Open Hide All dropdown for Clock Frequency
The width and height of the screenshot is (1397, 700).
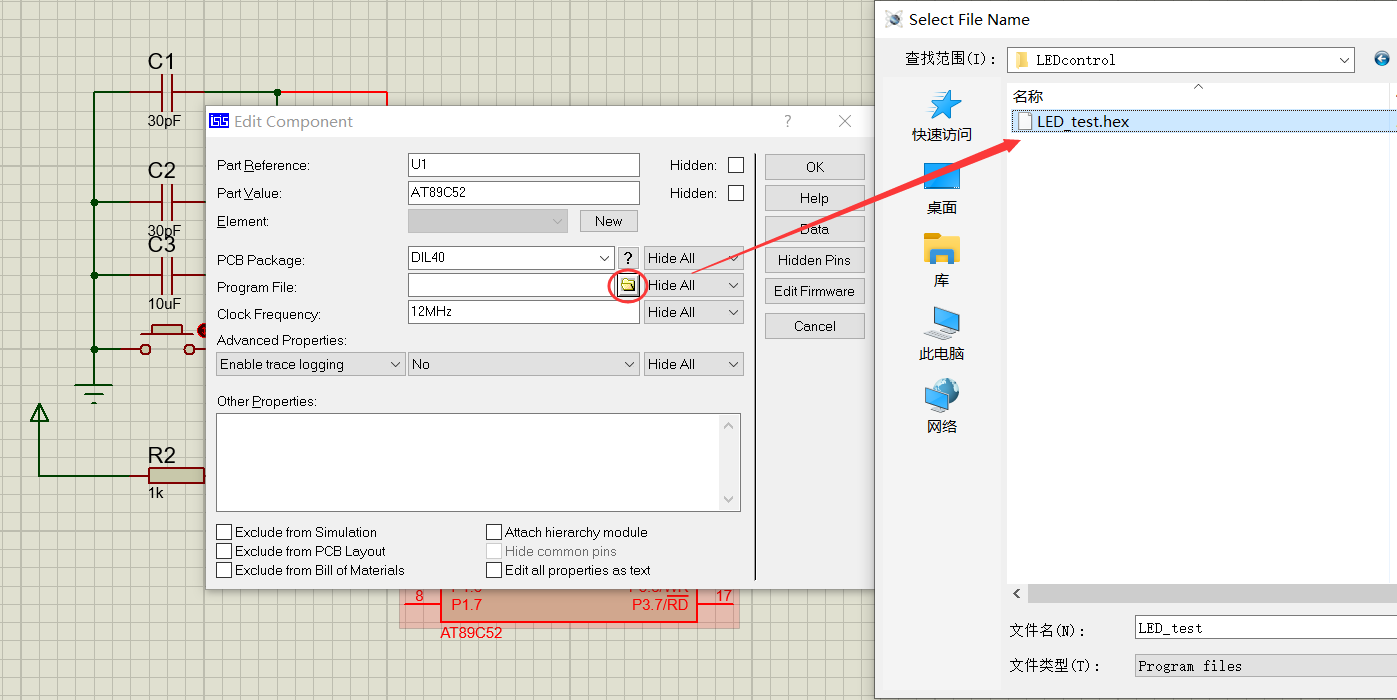click(x=694, y=312)
